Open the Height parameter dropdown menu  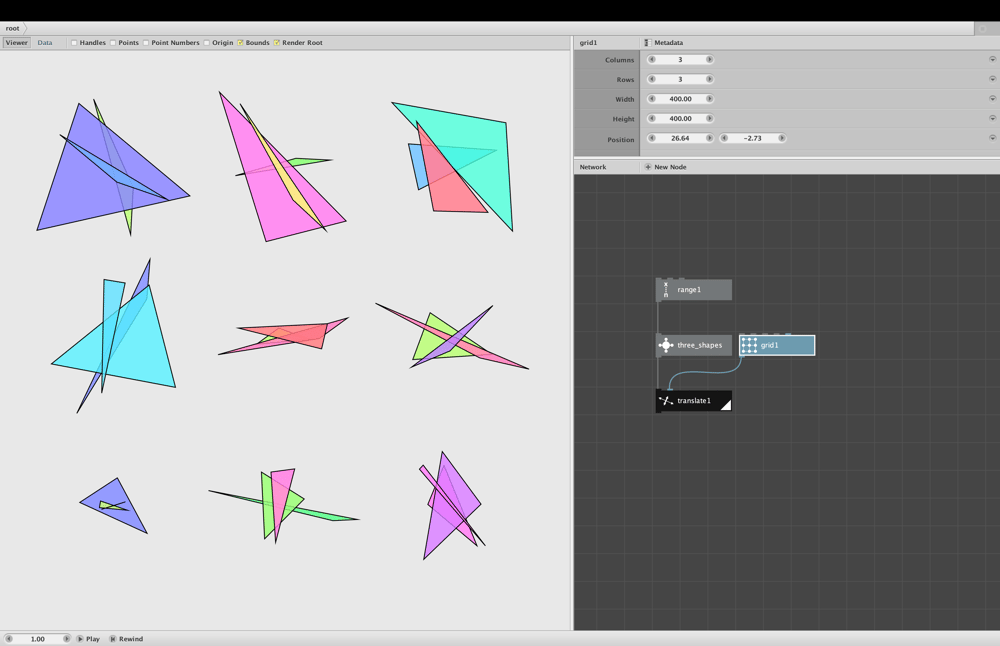click(992, 119)
